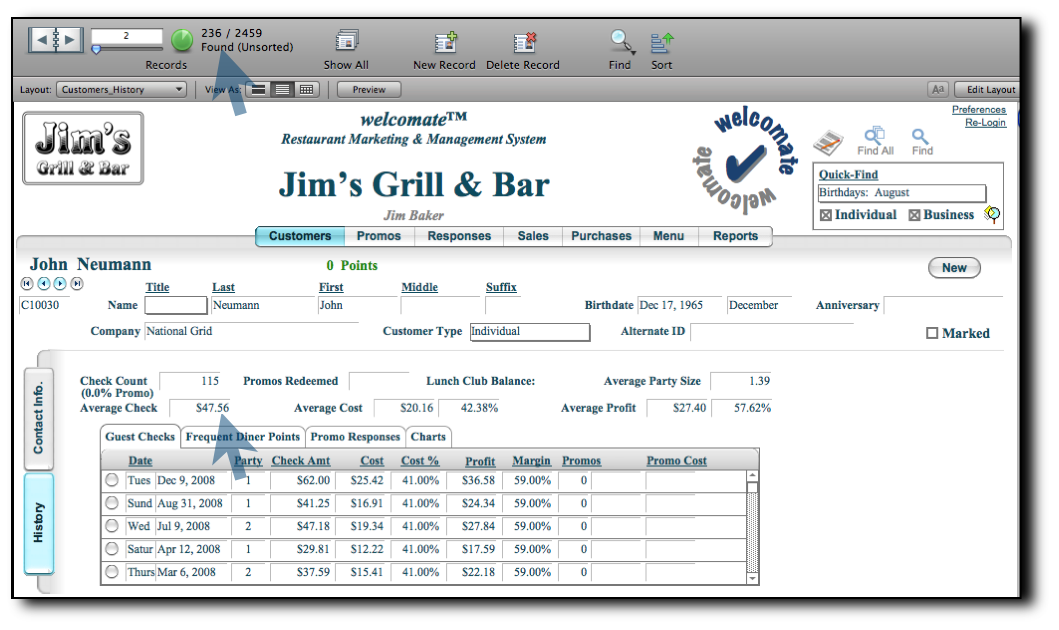The height and width of the screenshot is (630, 1059).
Task: Open the Responses tab
Action: (x=459, y=236)
